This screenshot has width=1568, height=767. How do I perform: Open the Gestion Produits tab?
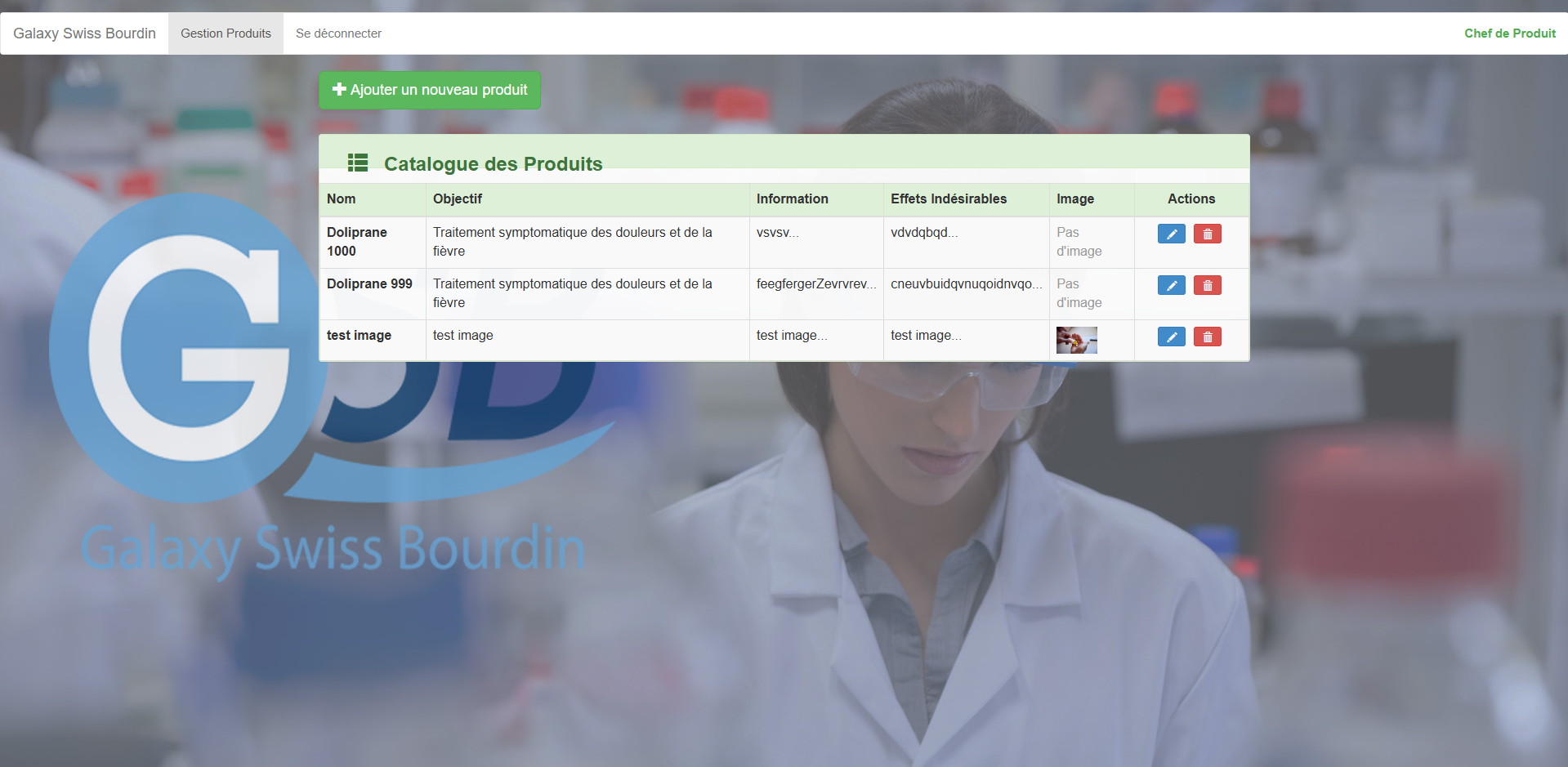coord(226,33)
